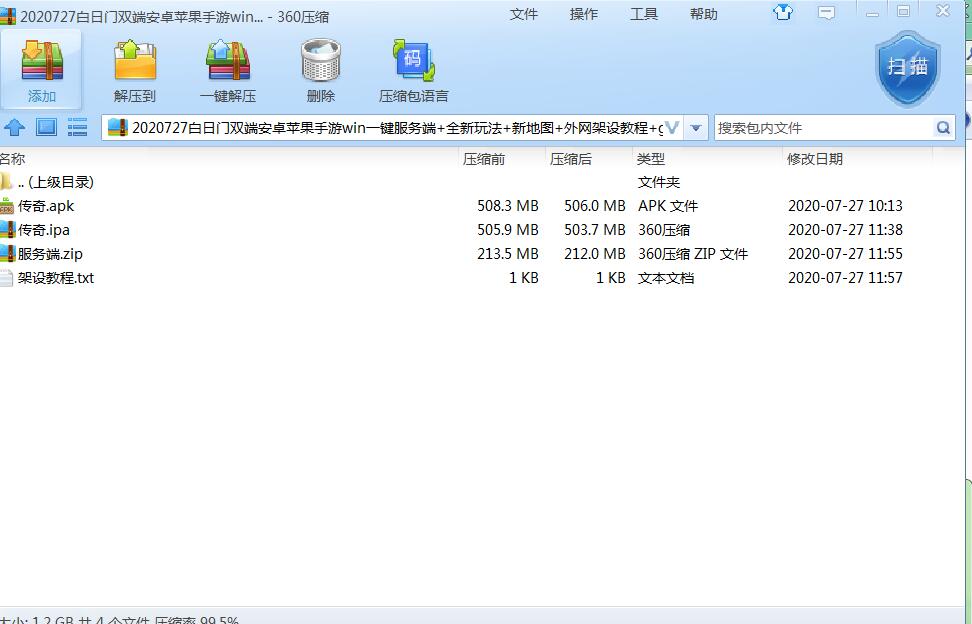Switch to details list view
972x624 pixels.
[x=77, y=127]
